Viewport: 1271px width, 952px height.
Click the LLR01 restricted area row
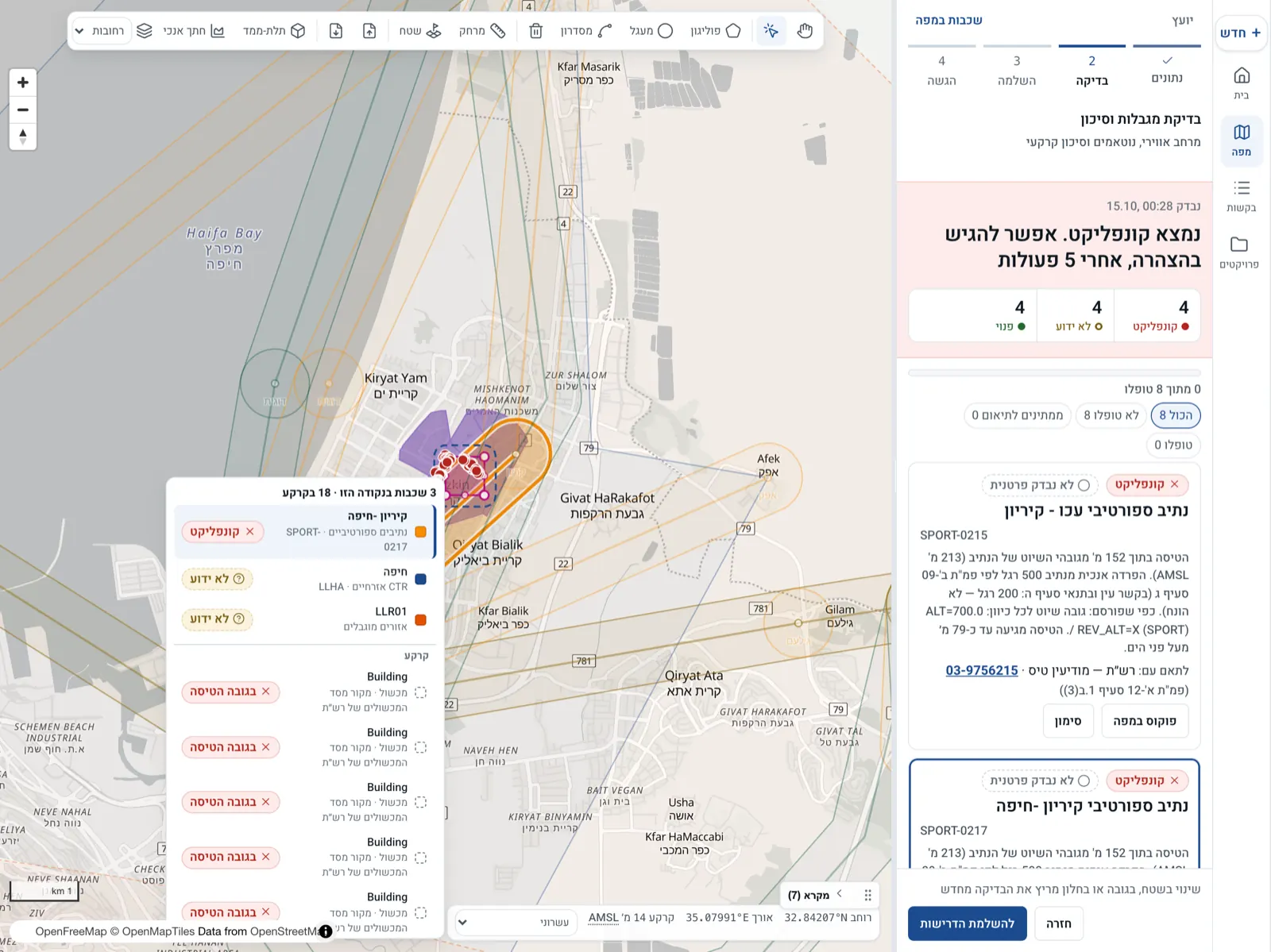(304, 619)
